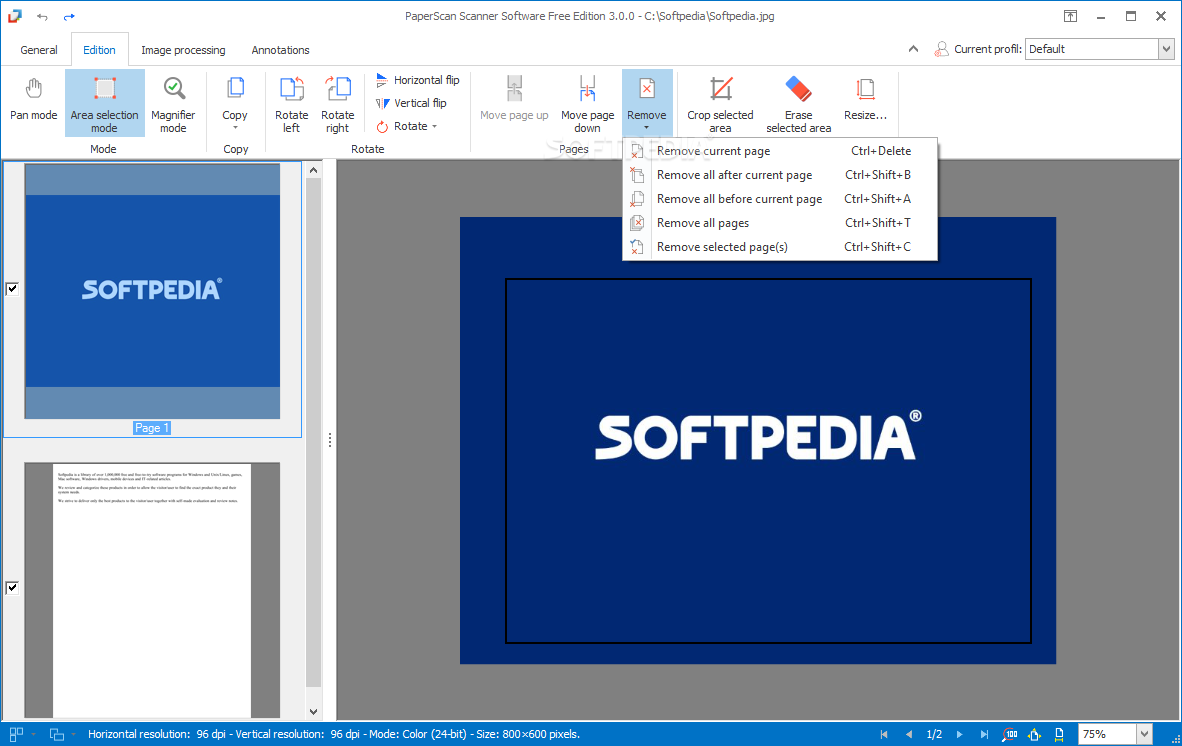Fit page to width
This screenshot has height=746, width=1182.
(1059, 734)
